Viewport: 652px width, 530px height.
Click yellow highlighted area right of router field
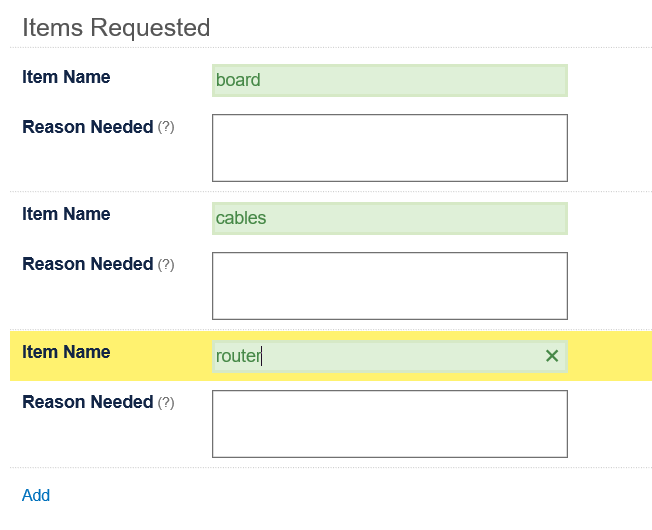[x=610, y=356]
